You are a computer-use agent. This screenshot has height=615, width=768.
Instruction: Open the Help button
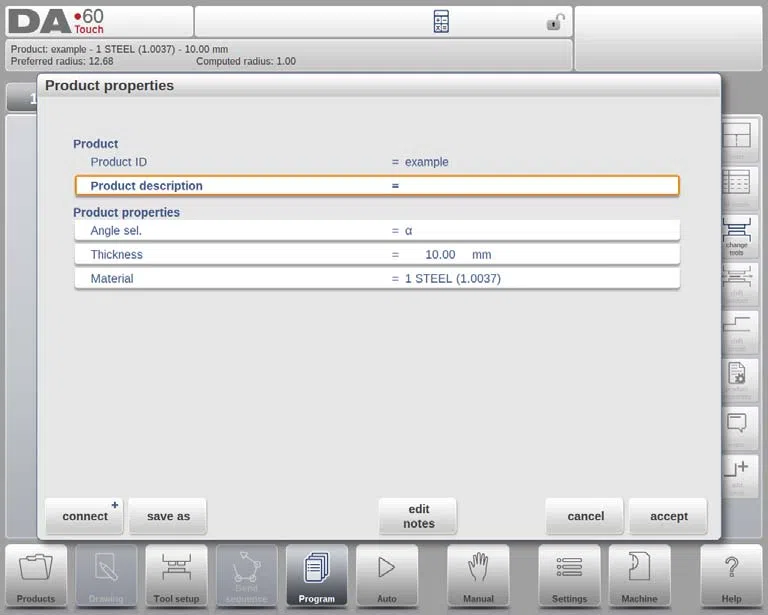[731, 576]
